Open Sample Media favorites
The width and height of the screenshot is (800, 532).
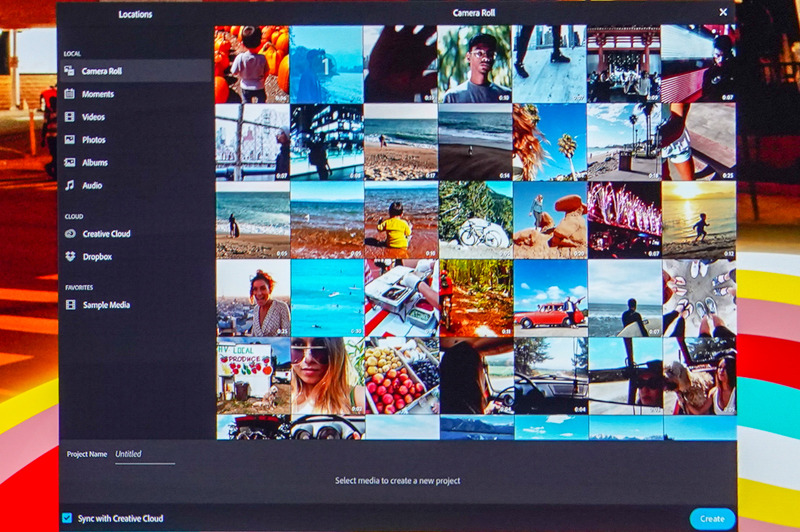click(136, 305)
